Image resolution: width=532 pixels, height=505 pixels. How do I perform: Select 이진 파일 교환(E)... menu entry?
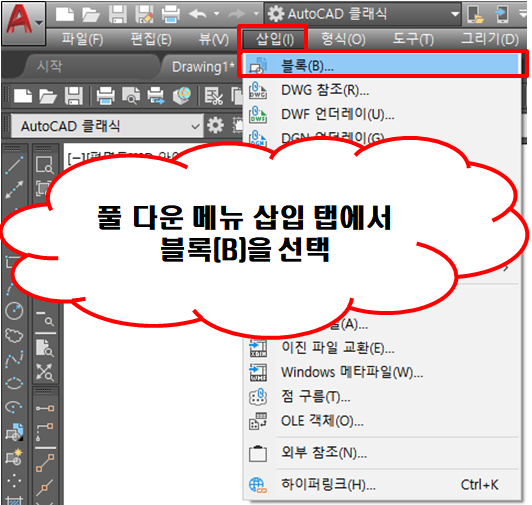click(382, 348)
